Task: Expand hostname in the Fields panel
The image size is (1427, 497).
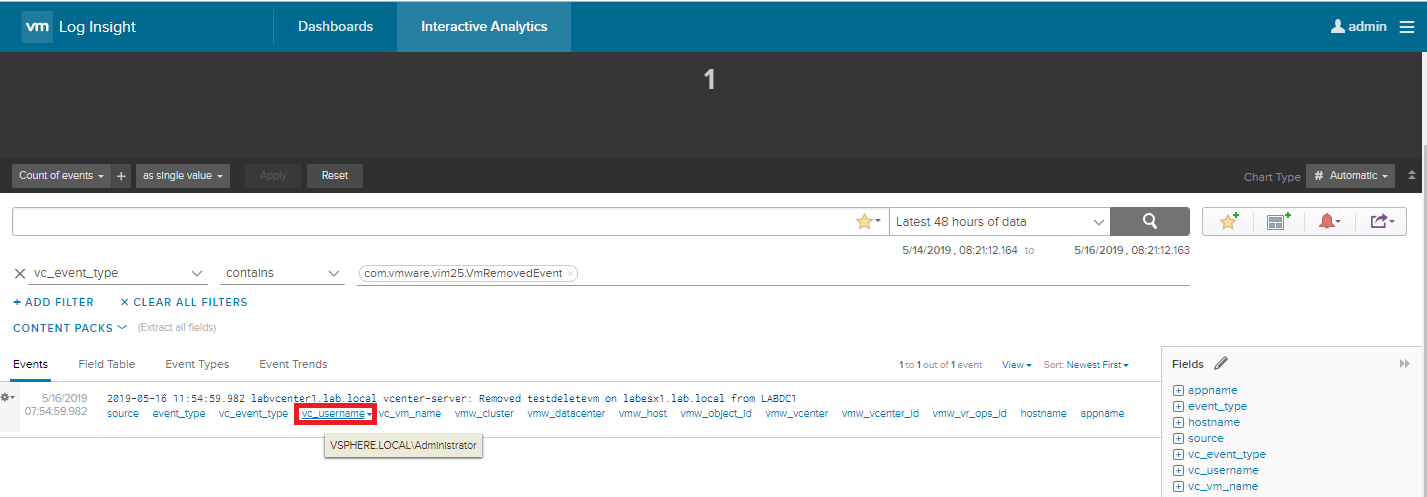Action: point(1179,422)
